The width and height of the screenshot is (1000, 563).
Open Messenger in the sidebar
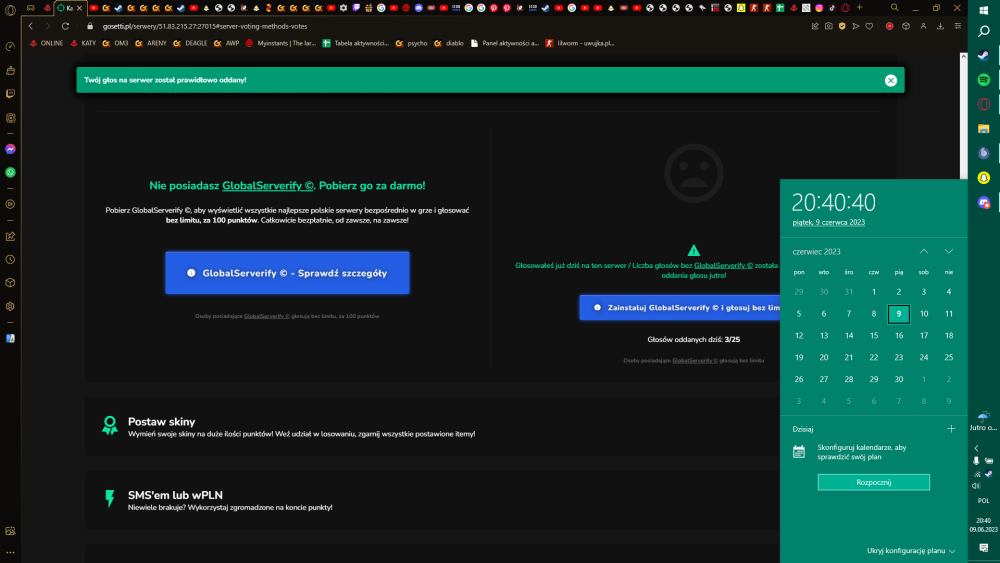coord(10,149)
